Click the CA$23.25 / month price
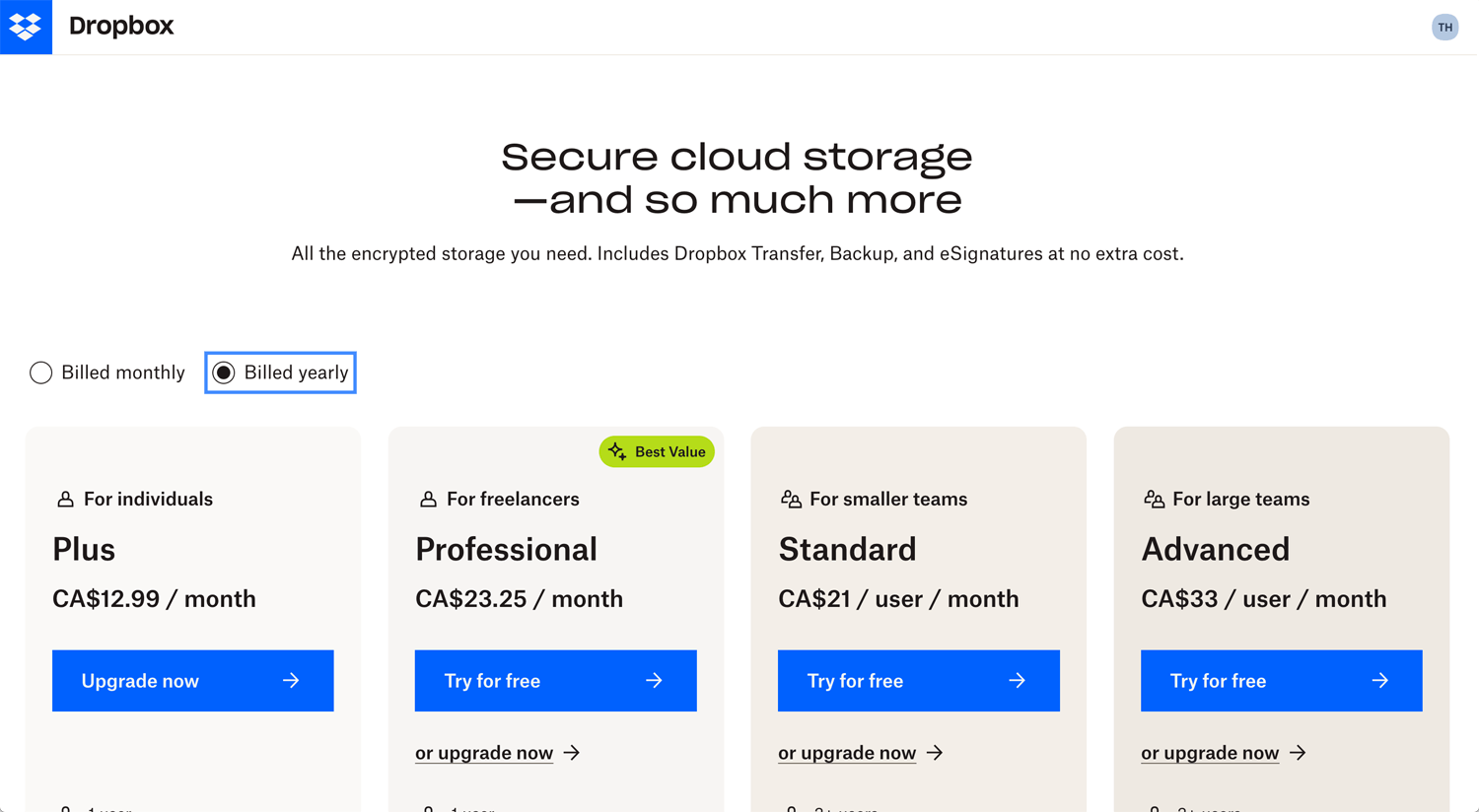This screenshot has width=1479, height=812. click(x=519, y=599)
